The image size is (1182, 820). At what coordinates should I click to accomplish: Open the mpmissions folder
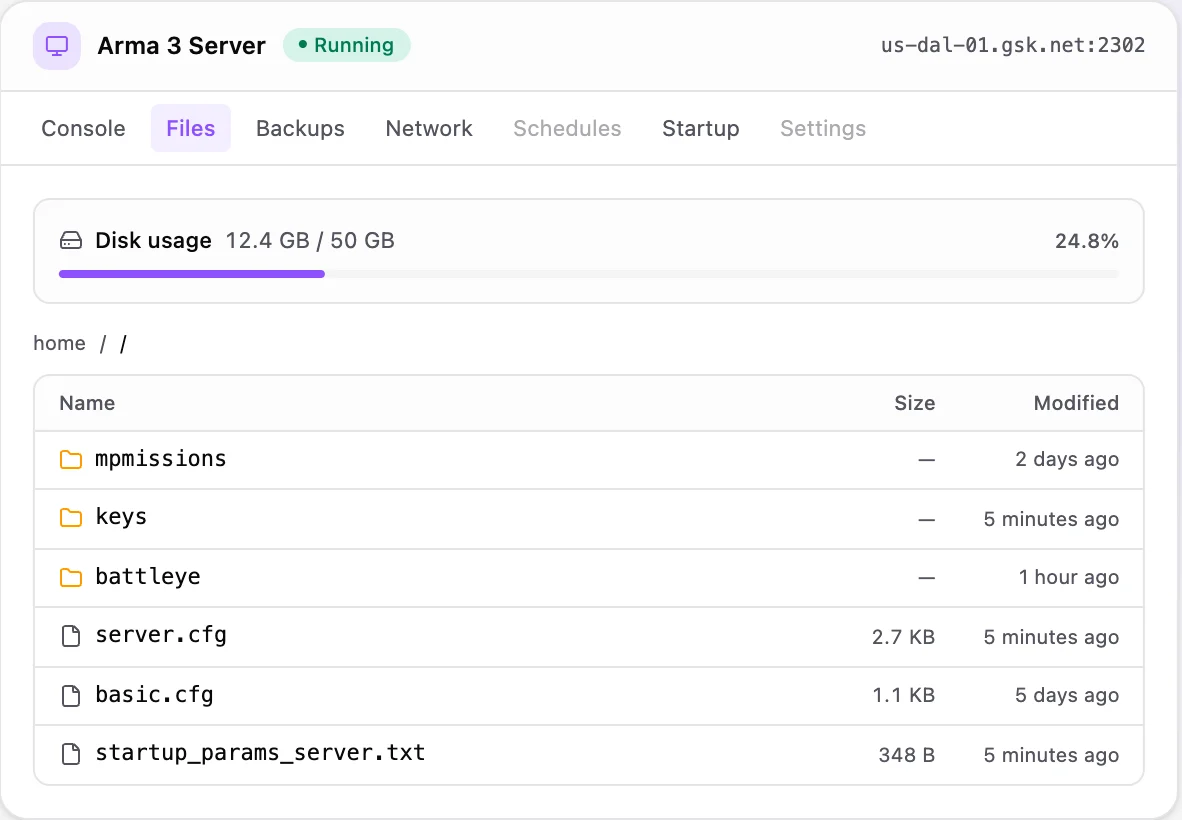tap(589, 460)
